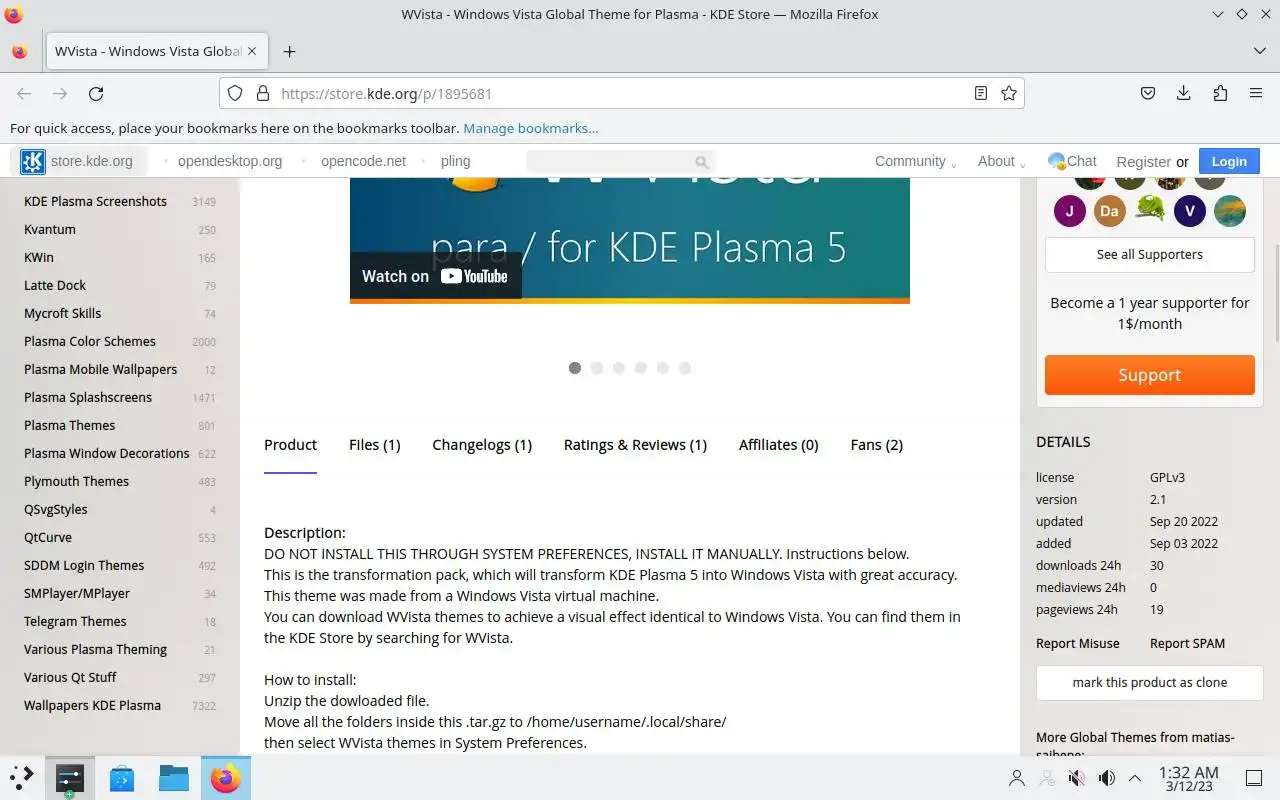Click supporter avatar labeled J
The image size is (1280, 800).
1070,211
